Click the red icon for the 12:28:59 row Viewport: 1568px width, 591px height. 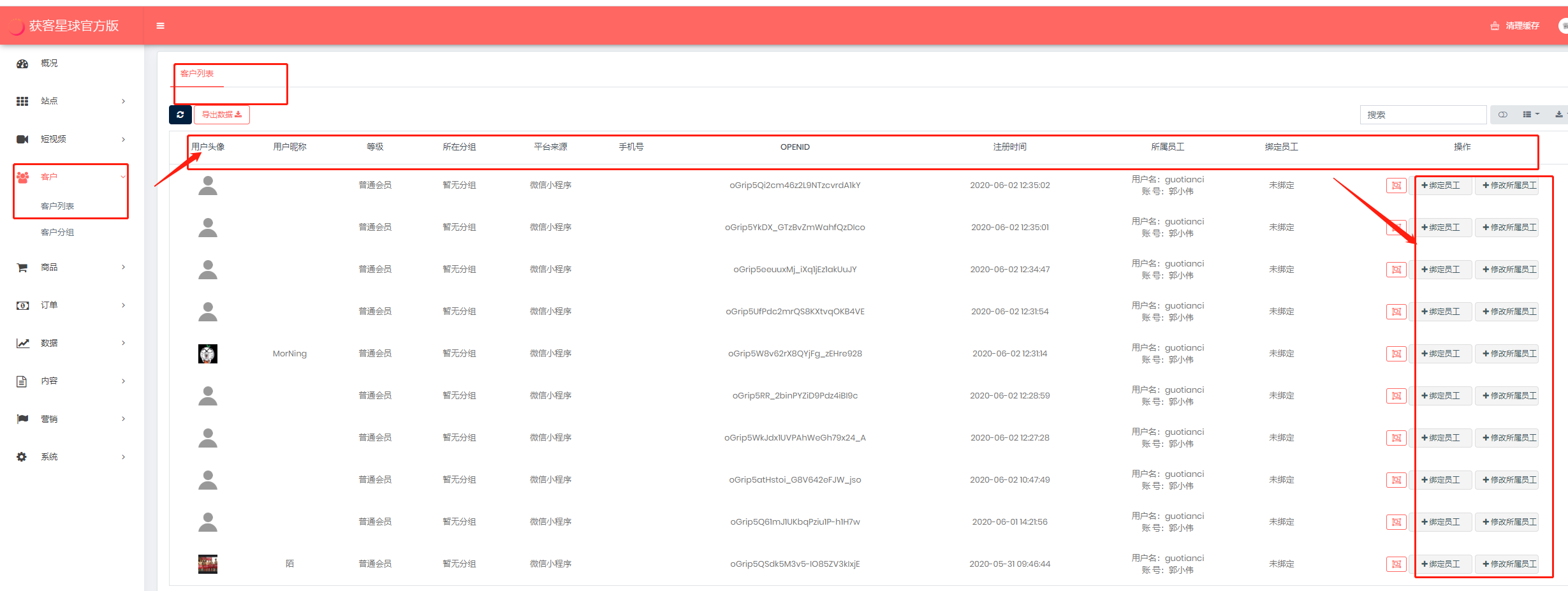1396,396
